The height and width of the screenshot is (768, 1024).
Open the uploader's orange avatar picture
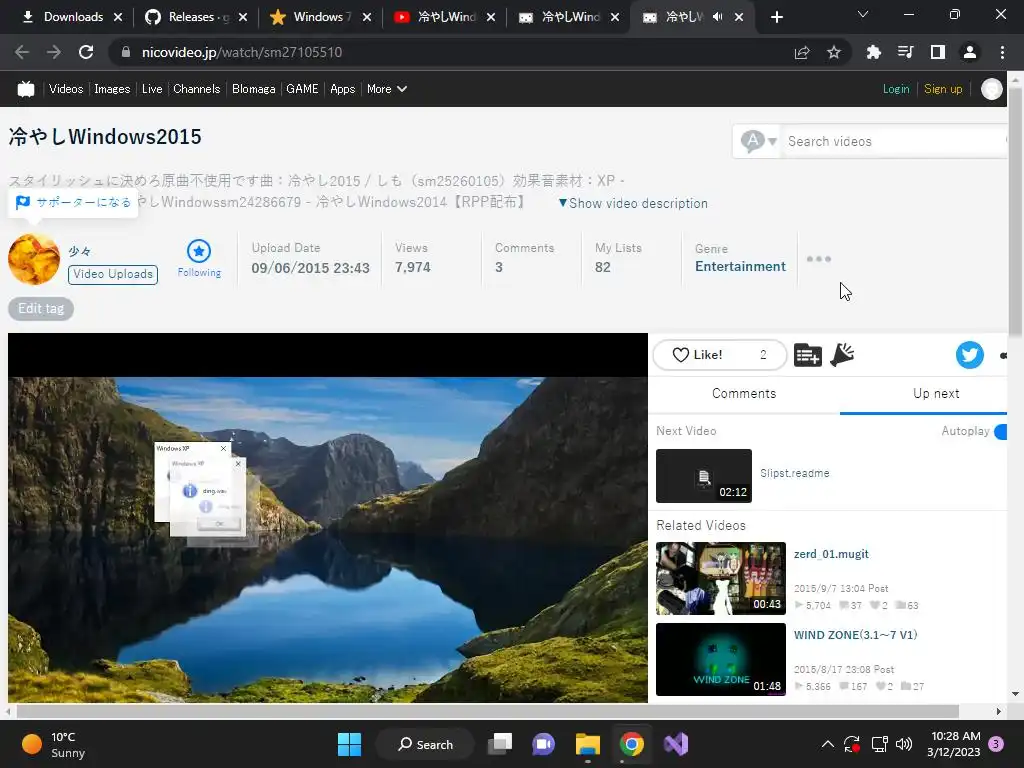coord(34,259)
